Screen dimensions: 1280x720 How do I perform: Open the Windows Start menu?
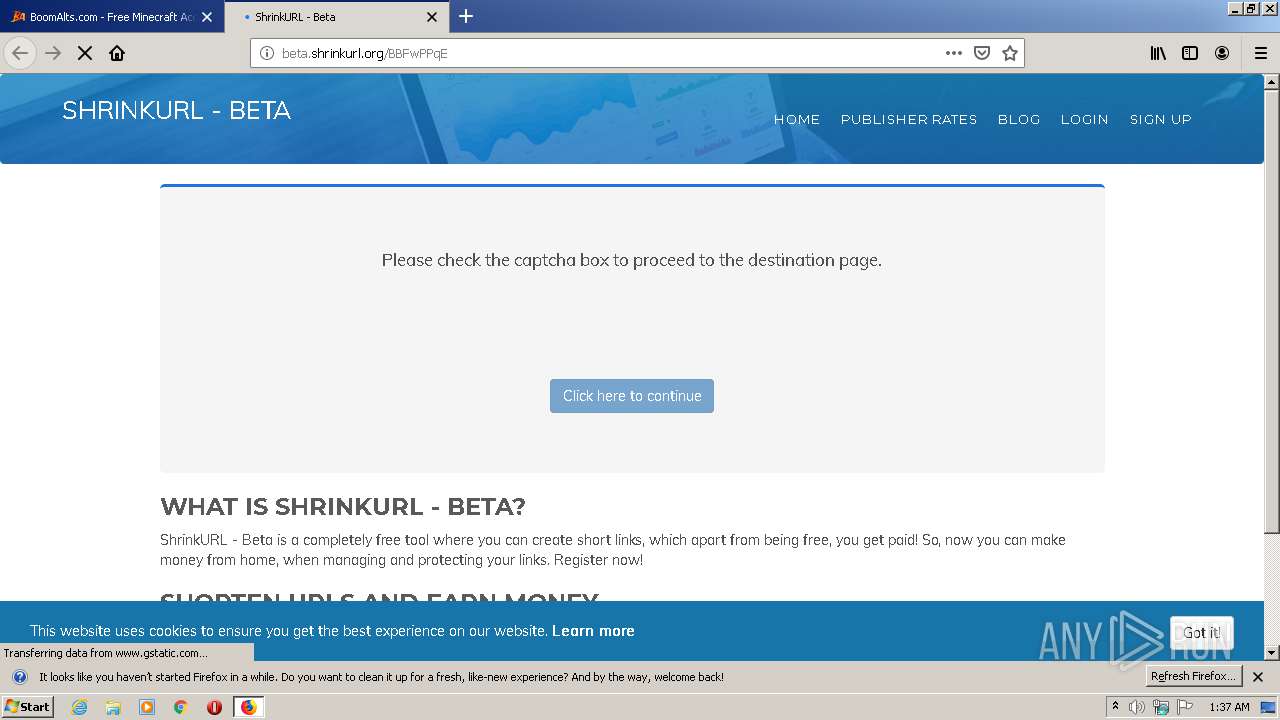[x=27, y=706]
